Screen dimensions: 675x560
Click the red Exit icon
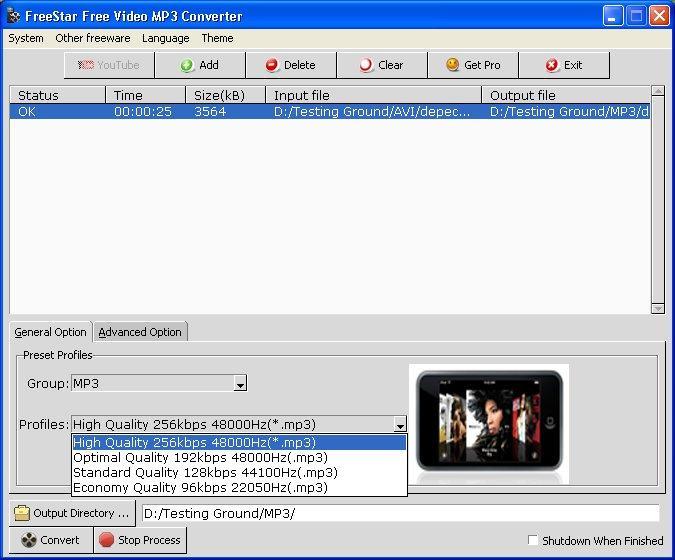click(551, 65)
